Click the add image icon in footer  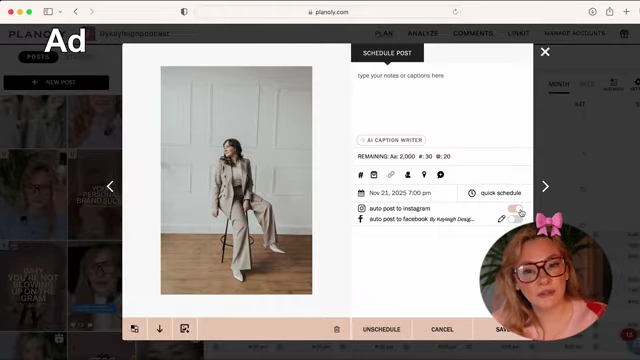(x=184, y=329)
